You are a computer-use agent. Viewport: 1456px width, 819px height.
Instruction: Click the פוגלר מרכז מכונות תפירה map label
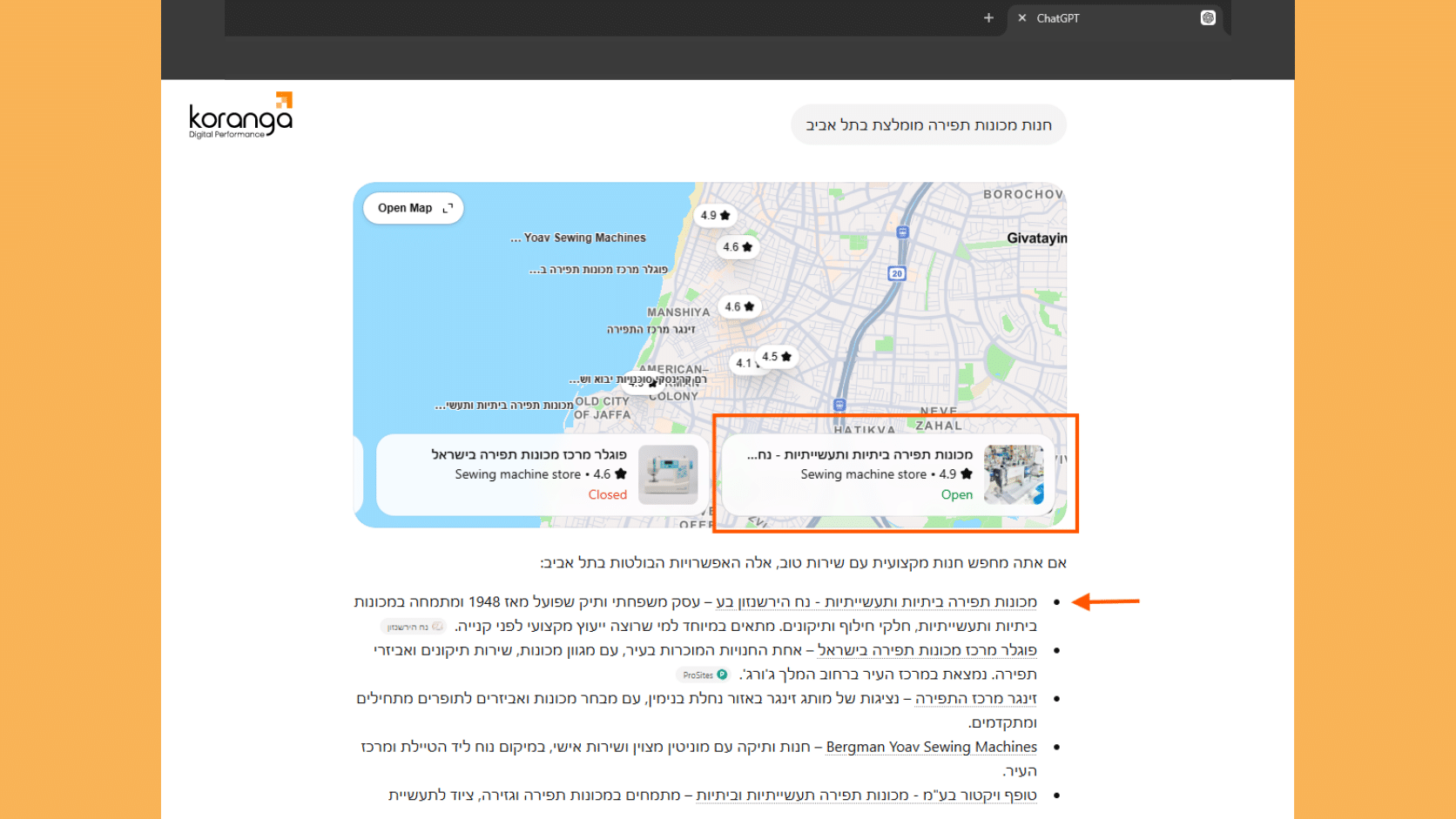coord(598,270)
